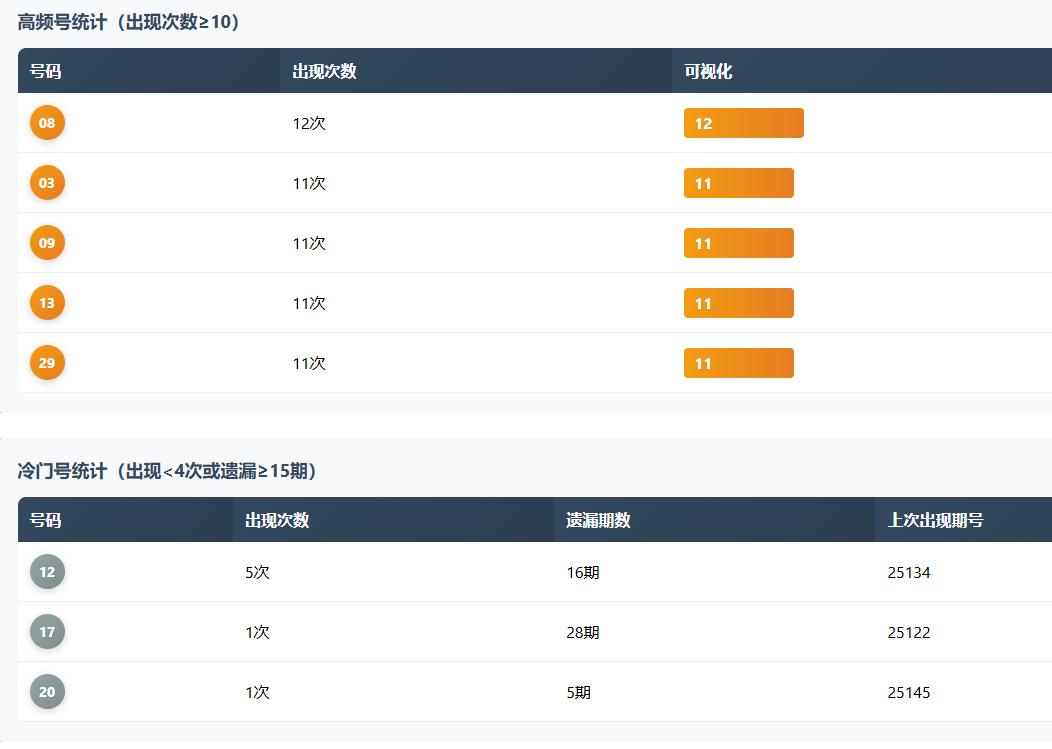Click the gray number 12 ball
The width and height of the screenshot is (1052, 749).
[47, 572]
